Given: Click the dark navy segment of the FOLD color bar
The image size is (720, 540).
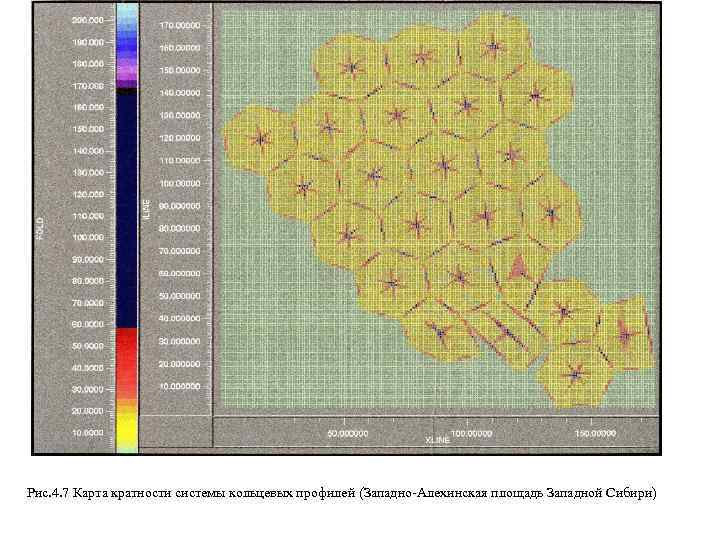Looking at the screenshot, I should click(x=127, y=210).
